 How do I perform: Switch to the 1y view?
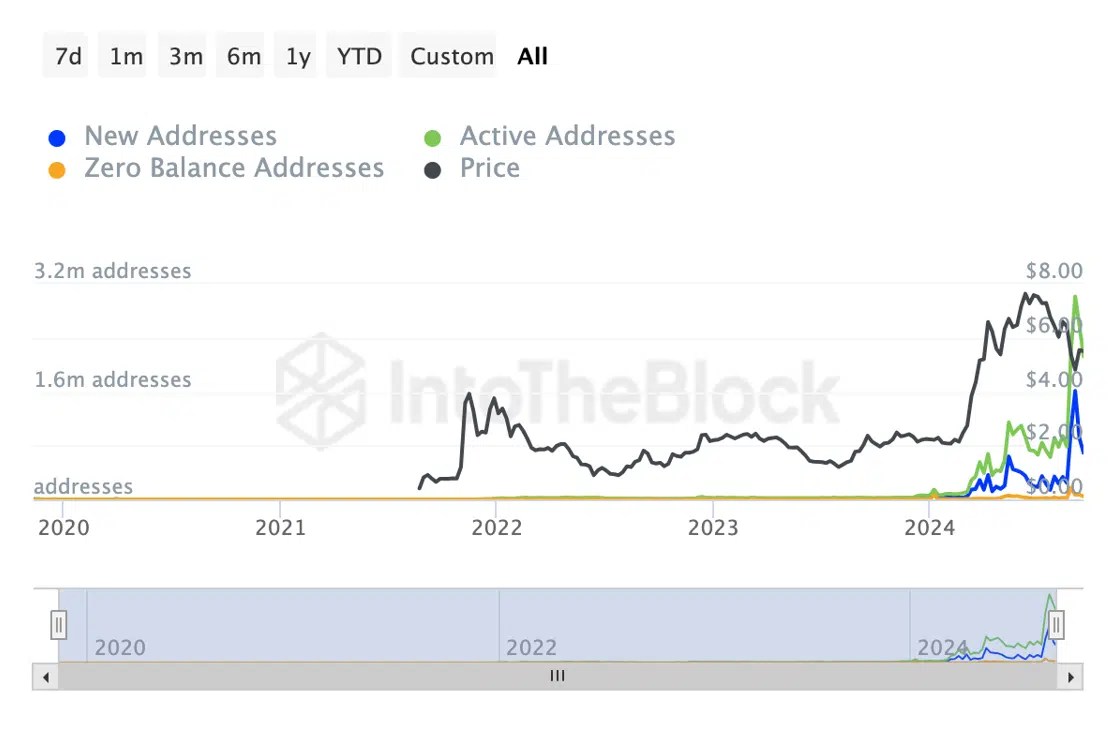tap(296, 56)
